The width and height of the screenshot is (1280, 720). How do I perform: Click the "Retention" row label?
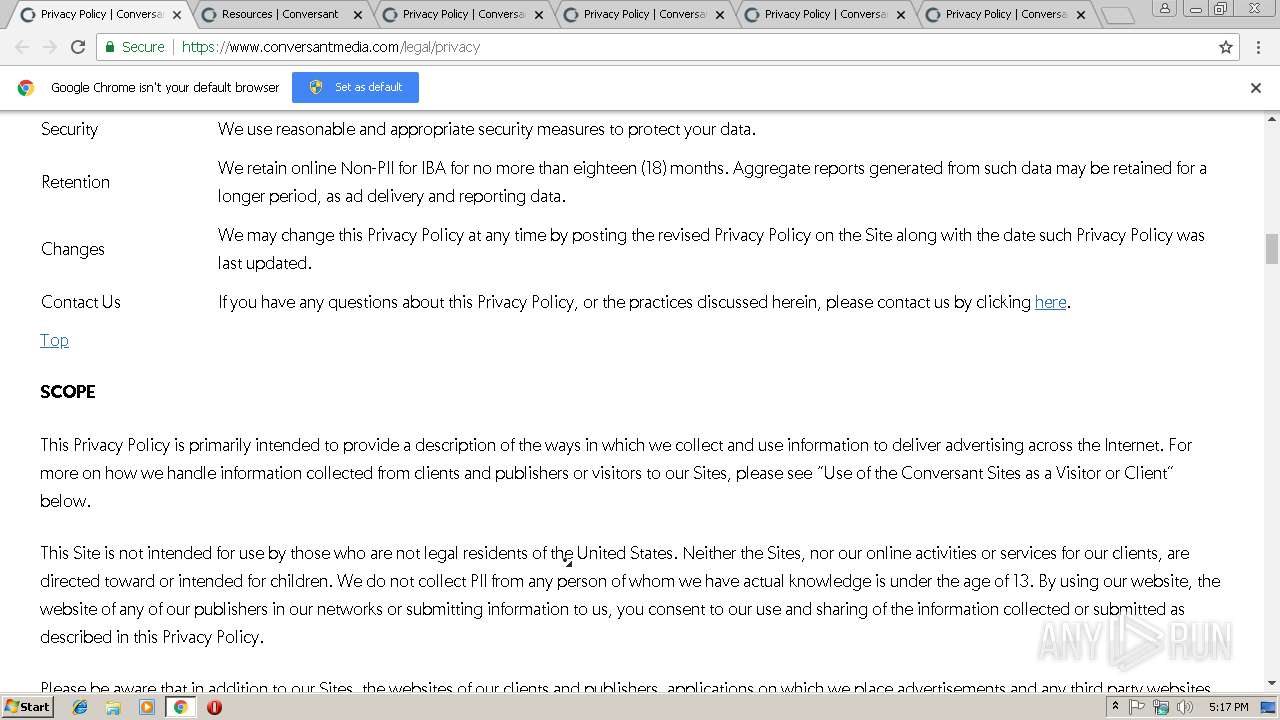click(75, 182)
